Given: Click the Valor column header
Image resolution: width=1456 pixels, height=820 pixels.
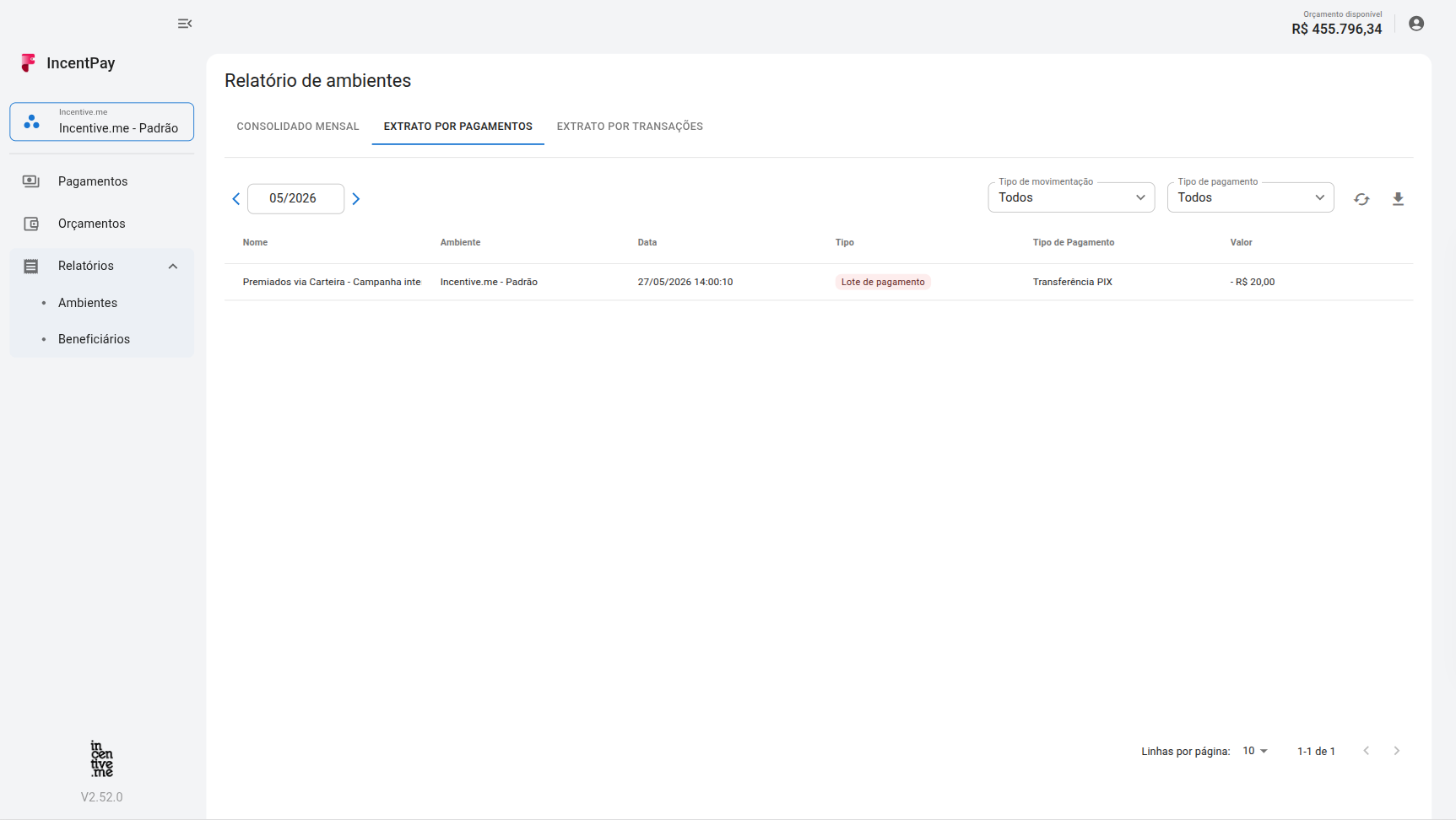Looking at the screenshot, I should pyautogui.click(x=1241, y=242).
